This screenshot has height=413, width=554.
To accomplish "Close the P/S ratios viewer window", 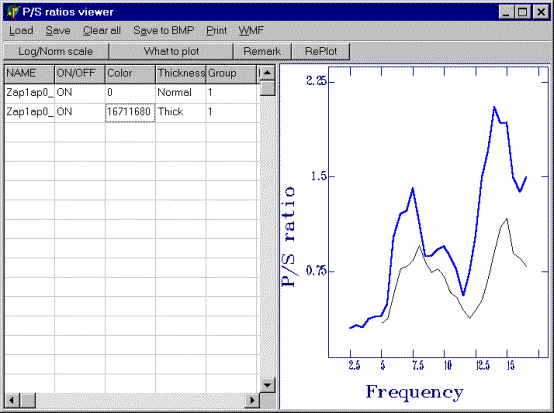I will coord(541,12).
